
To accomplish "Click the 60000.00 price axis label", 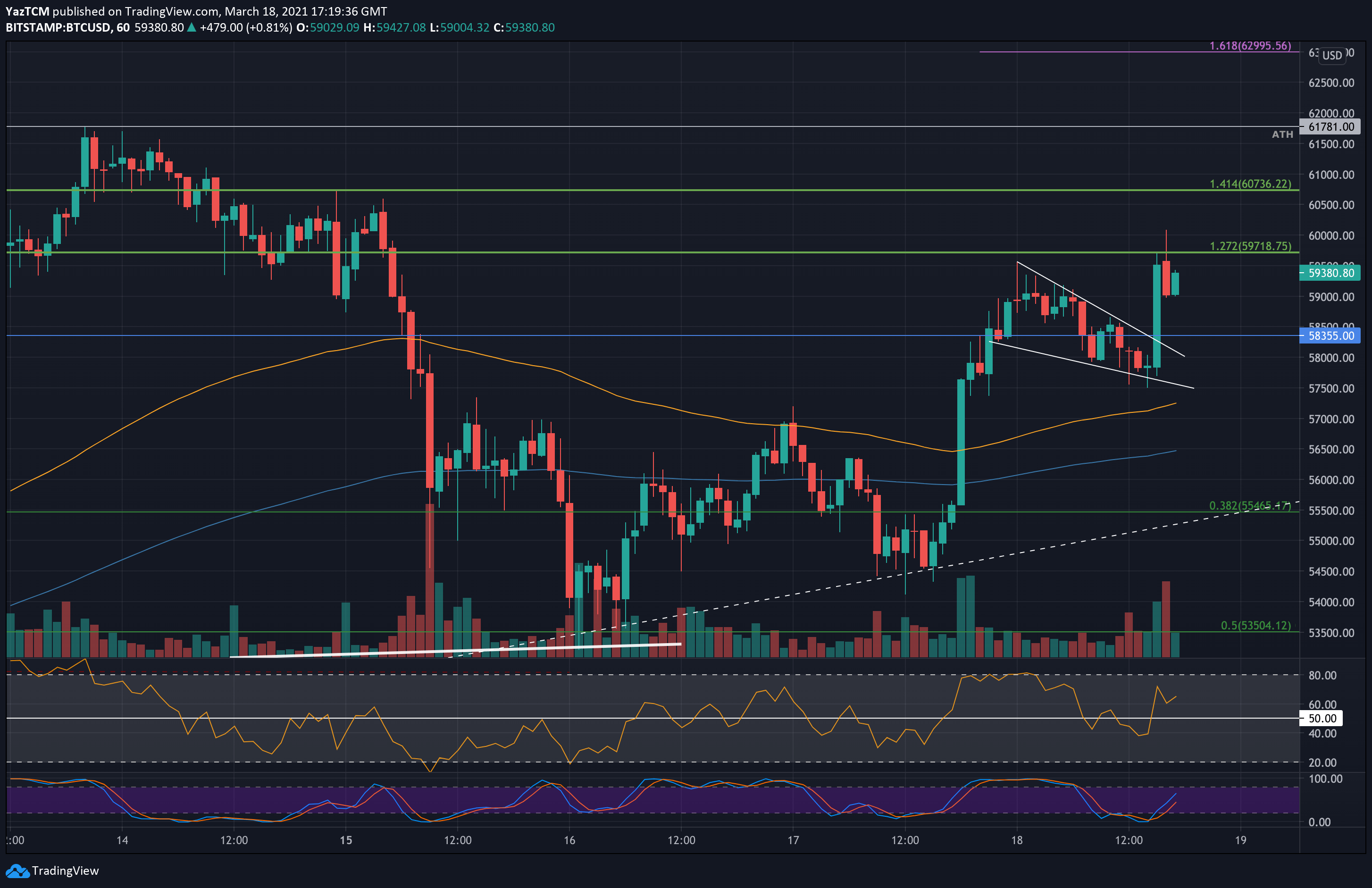I will 1331,236.
